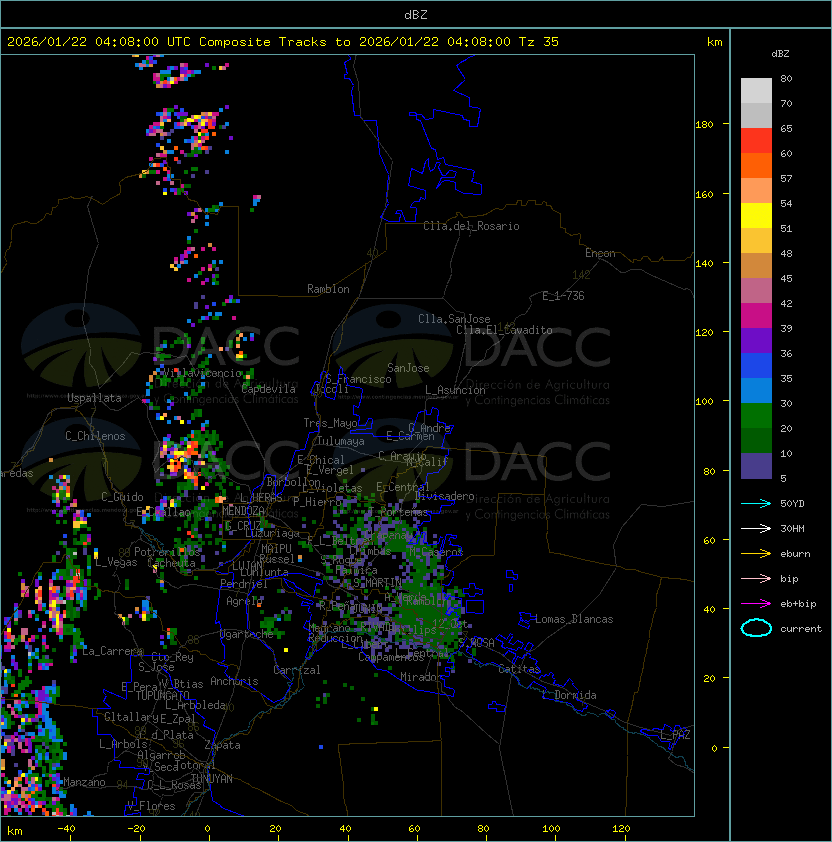The width and height of the screenshot is (832, 842).
Task: Select the 'Catitas' label
Action: point(519,669)
